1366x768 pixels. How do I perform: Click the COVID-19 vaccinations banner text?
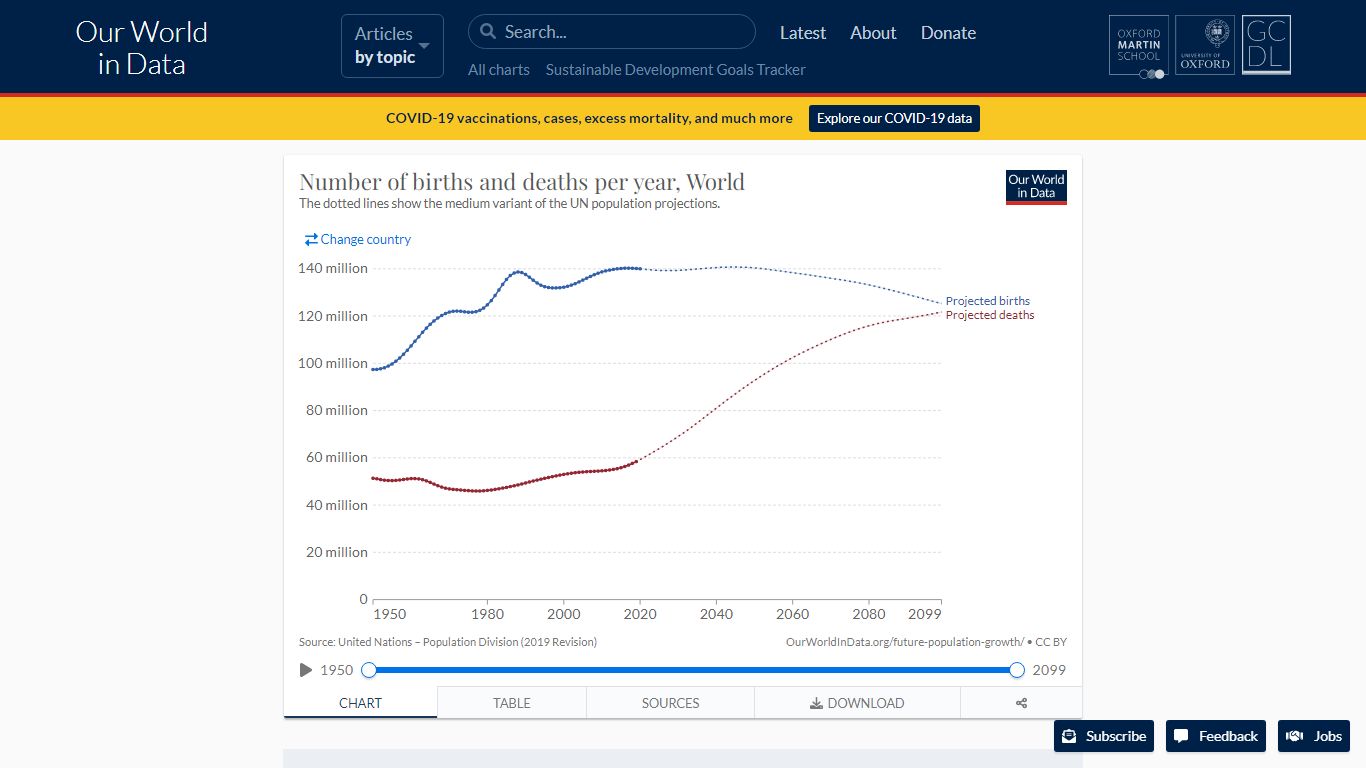tap(589, 118)
